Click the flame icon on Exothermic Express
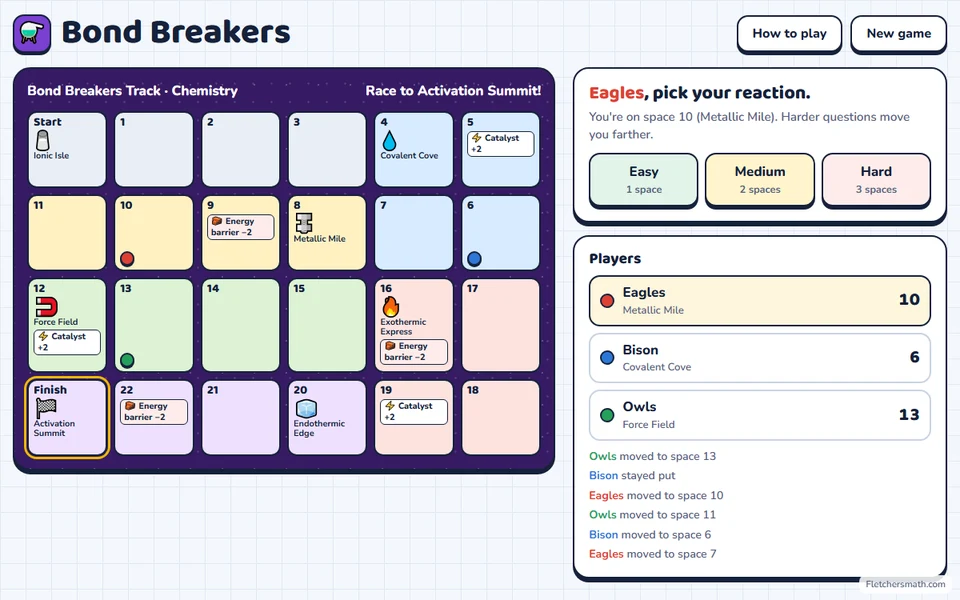This screenshot has height=600, width=960. [391, 306]
